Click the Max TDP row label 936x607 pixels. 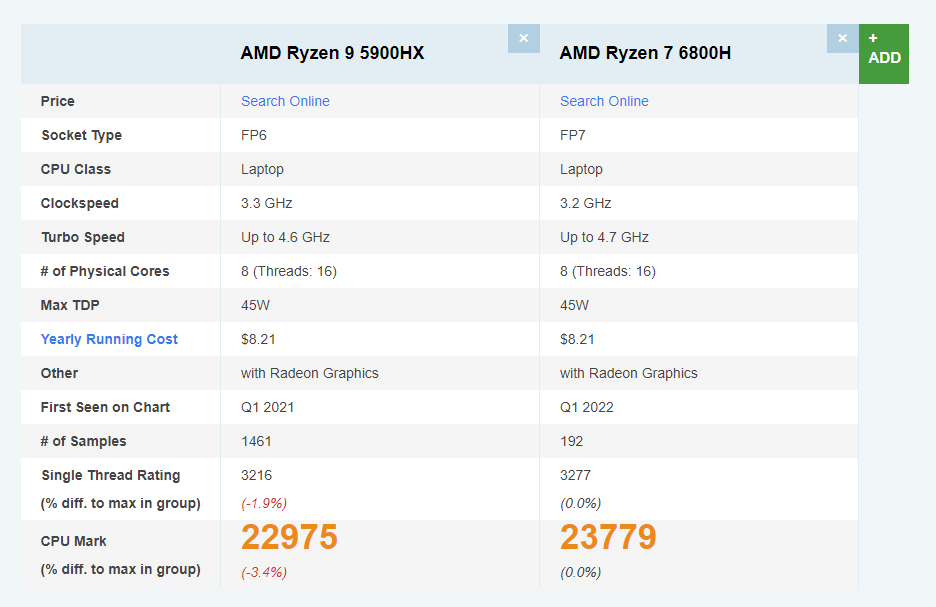pyautogui.click(x=70, y=305)
